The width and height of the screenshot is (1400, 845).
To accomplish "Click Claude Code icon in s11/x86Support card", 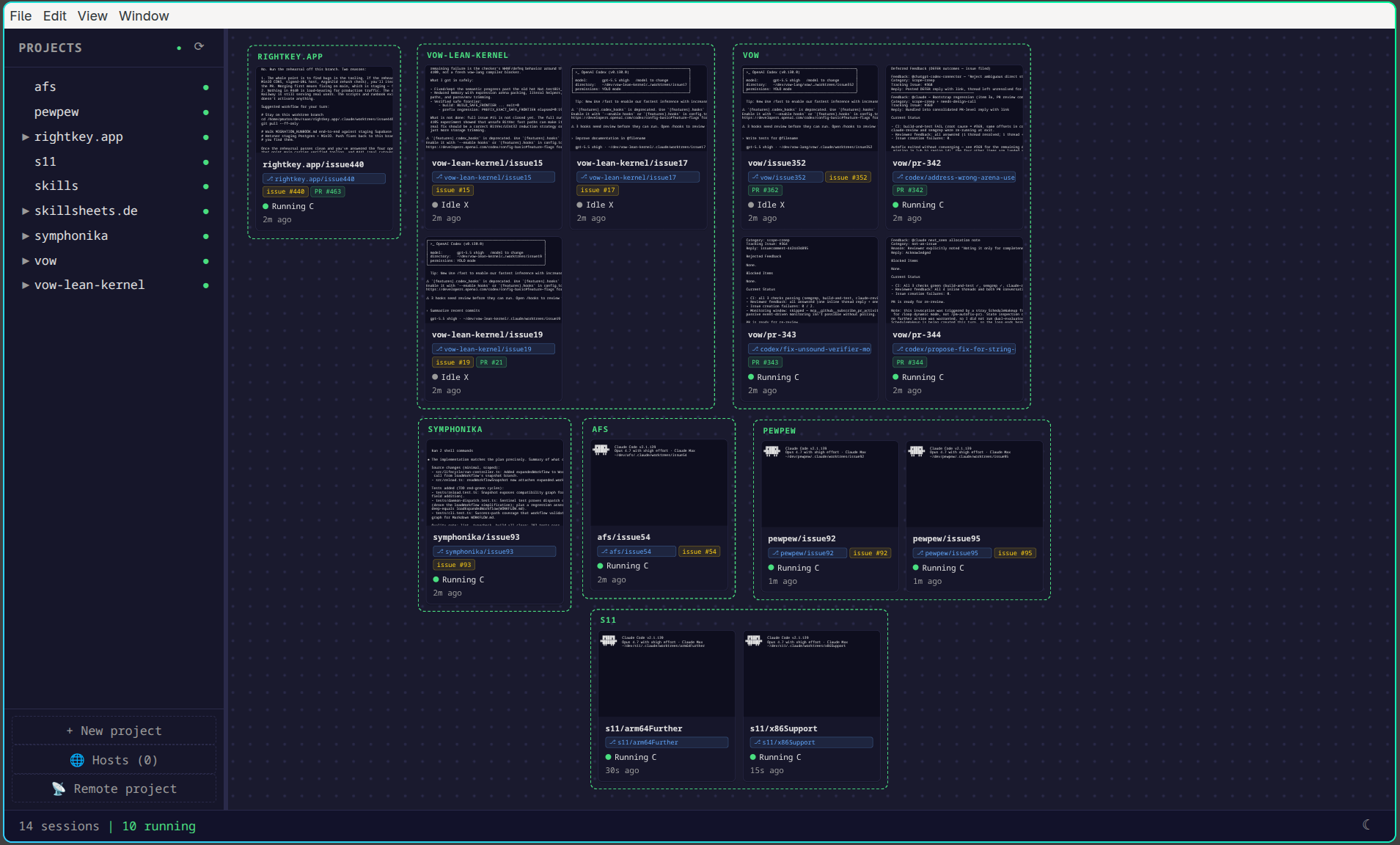I will coord(754,640).
